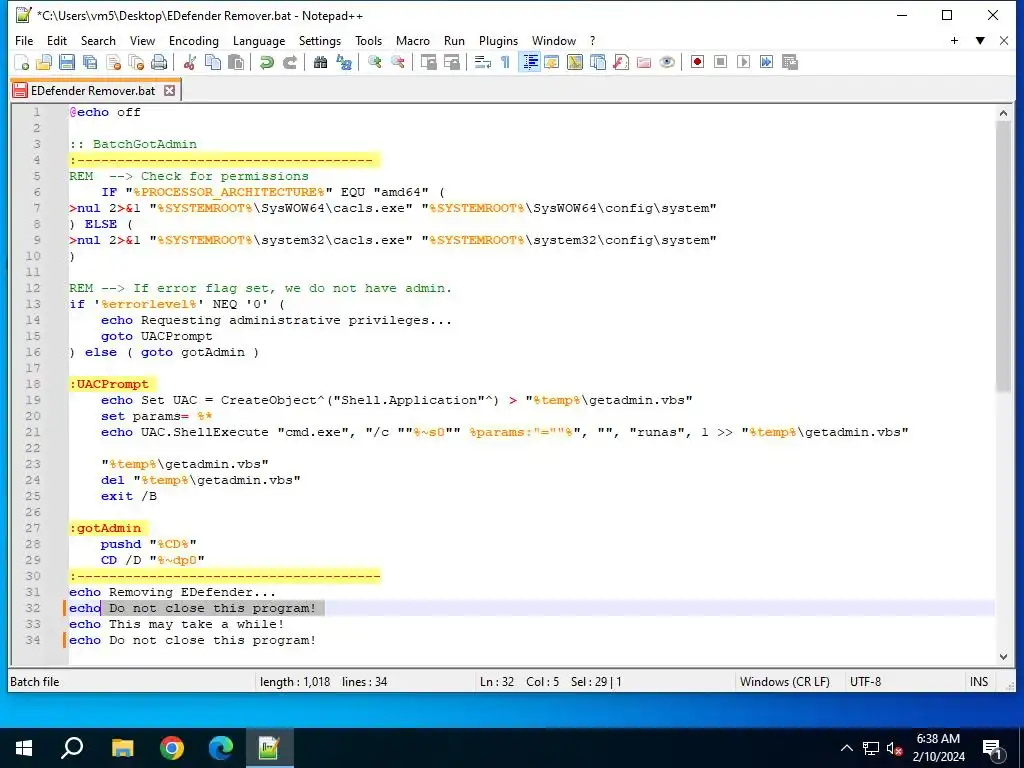Print the document via toolbar icon
Viewport: 1024px width, 768px height.
pos(159,62)
